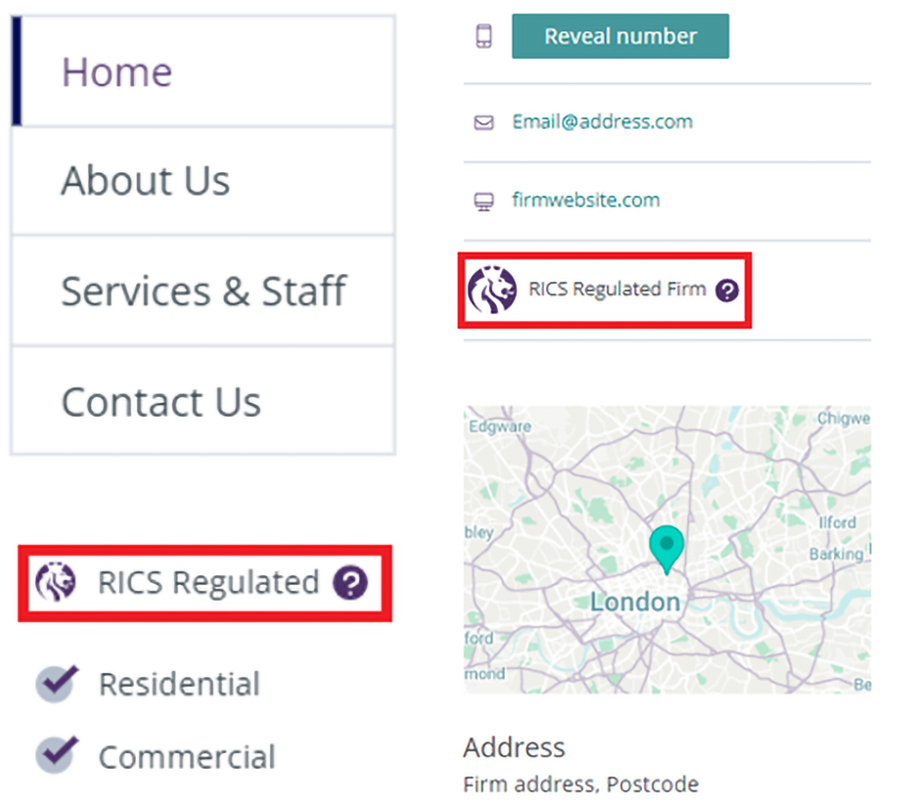Visit firmwebsite.com link
Viewport: 900px width, 806px height.
(x=586, y=200)
